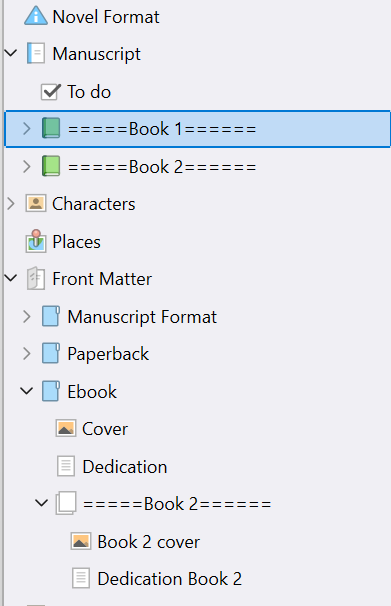Click the Novel Format info triangle icon
The height and width of the screenshot is (606, 391).
36,16
